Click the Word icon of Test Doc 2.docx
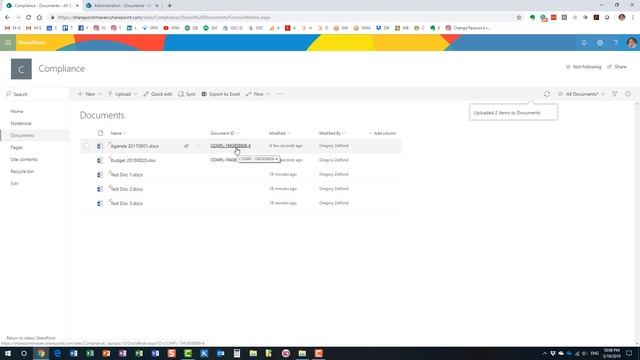 pyautogui.click(x=100, y=189)
